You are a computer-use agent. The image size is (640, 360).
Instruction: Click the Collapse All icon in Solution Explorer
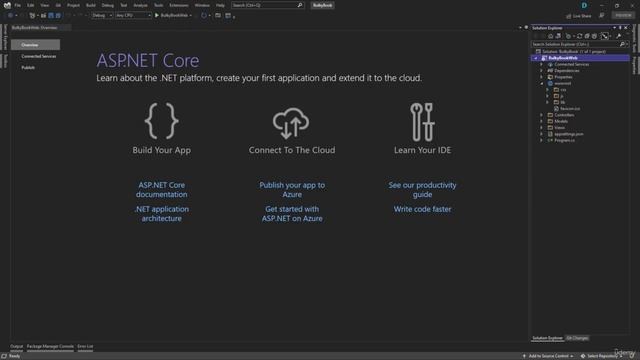click(587, 36)
